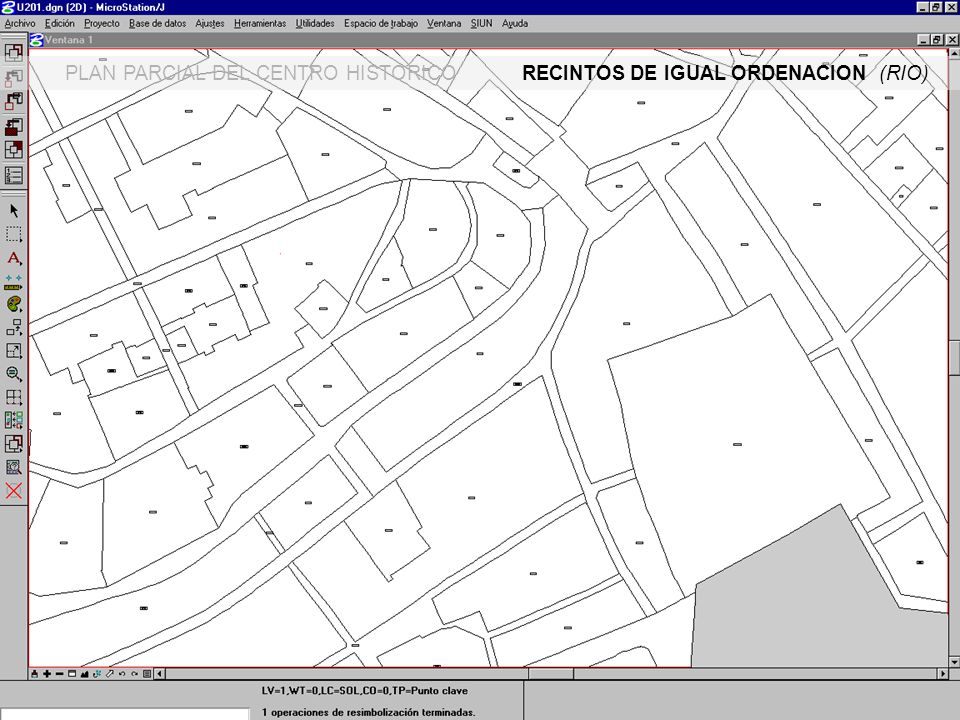The width and height of the screenshot is (960, 720).
Task: Click the resimbolización terminadas status message
Action: point(368,713)
